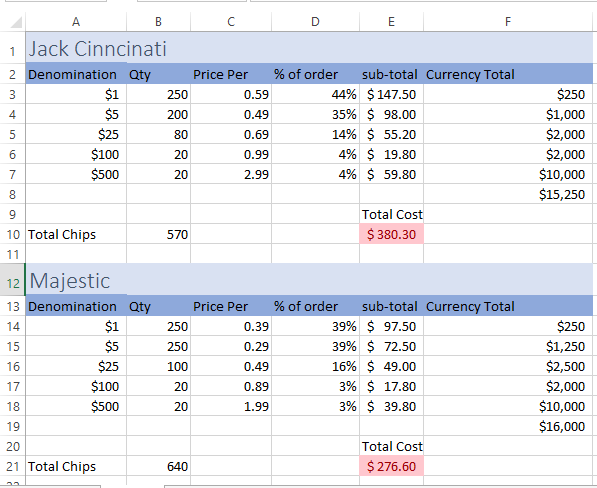Select row 12 header
The width and height of the screenshot is (597, 488).
(x=13, y=279)
